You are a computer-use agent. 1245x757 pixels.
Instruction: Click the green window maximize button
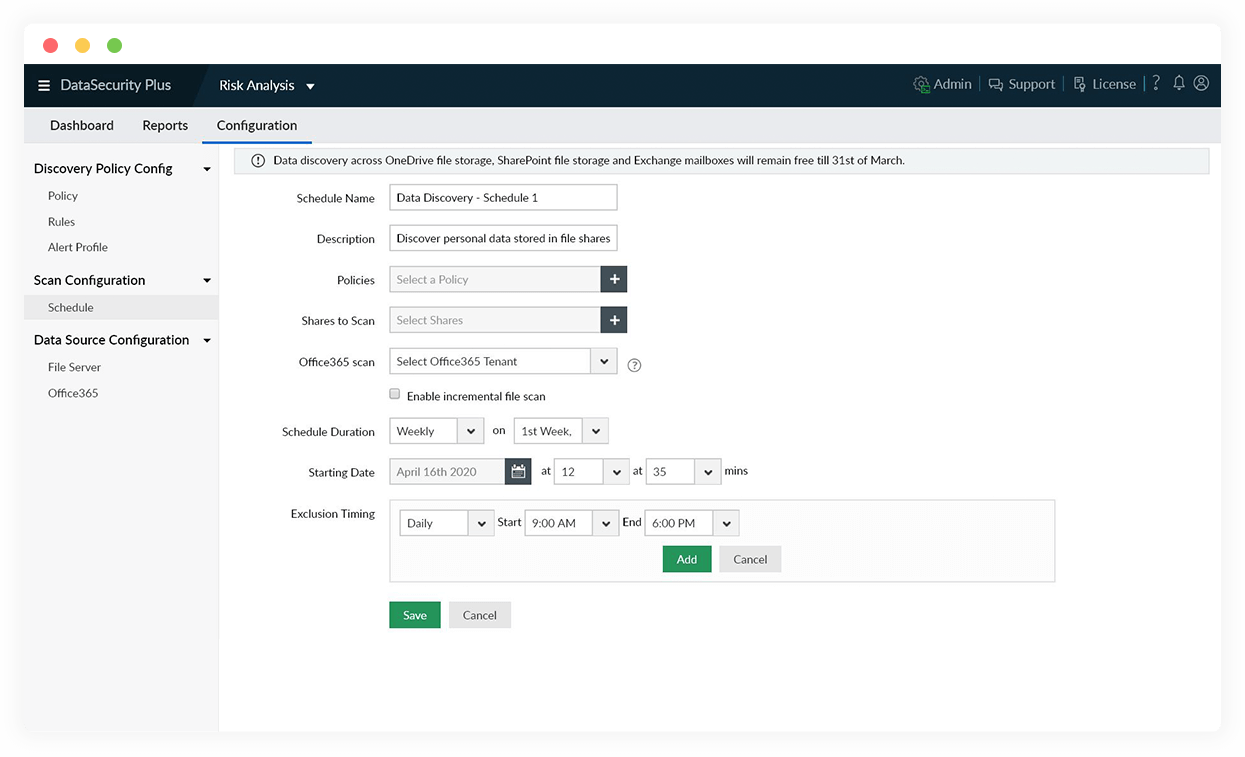click(x=114, y=45)
